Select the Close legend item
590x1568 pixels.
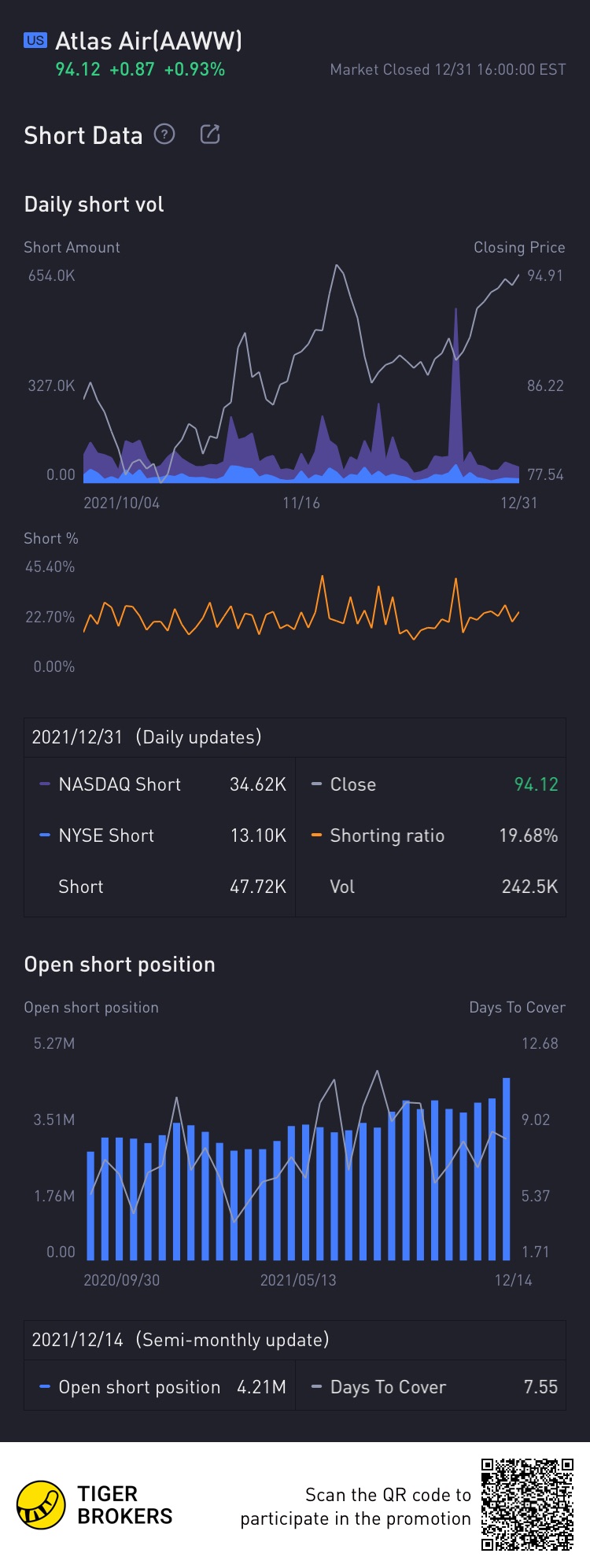click(344, 784)
